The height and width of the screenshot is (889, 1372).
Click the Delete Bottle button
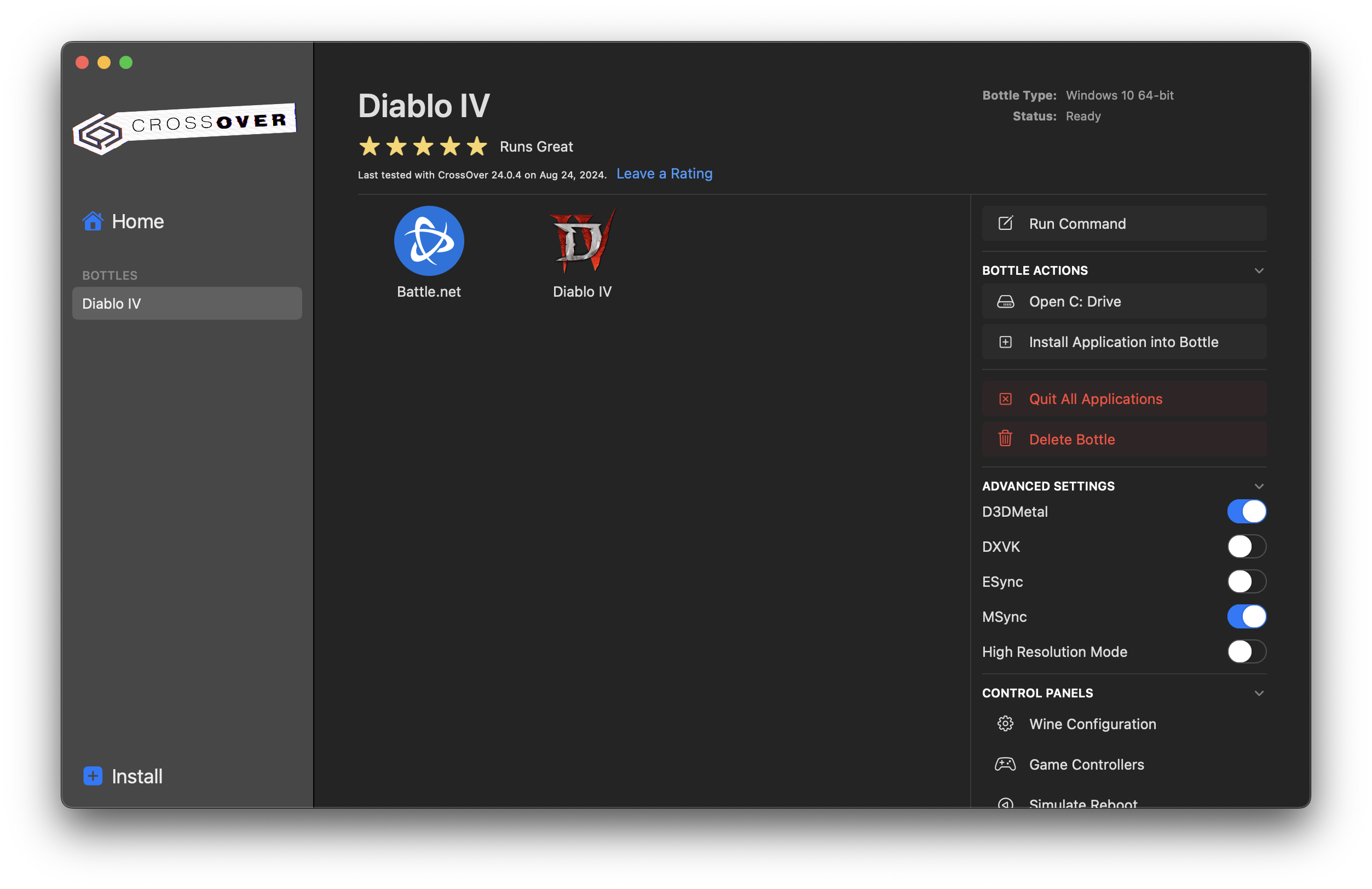tap(1123, 438)
